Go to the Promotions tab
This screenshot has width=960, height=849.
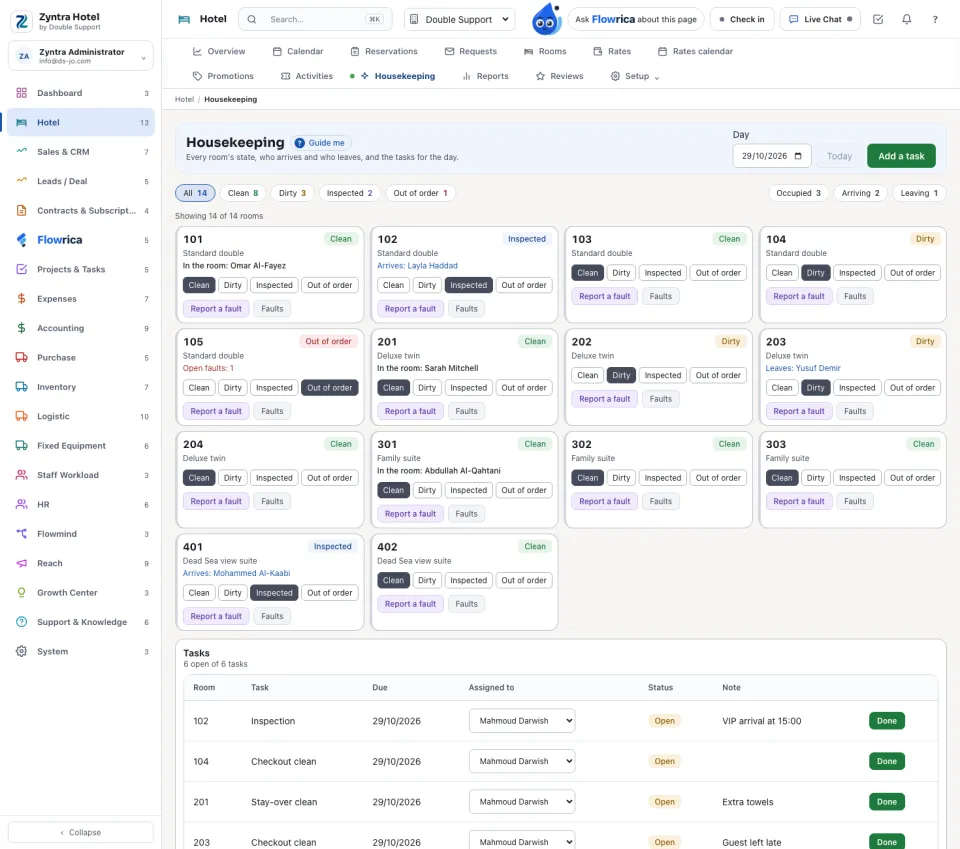pyautogui.click(x=223, y=77)
